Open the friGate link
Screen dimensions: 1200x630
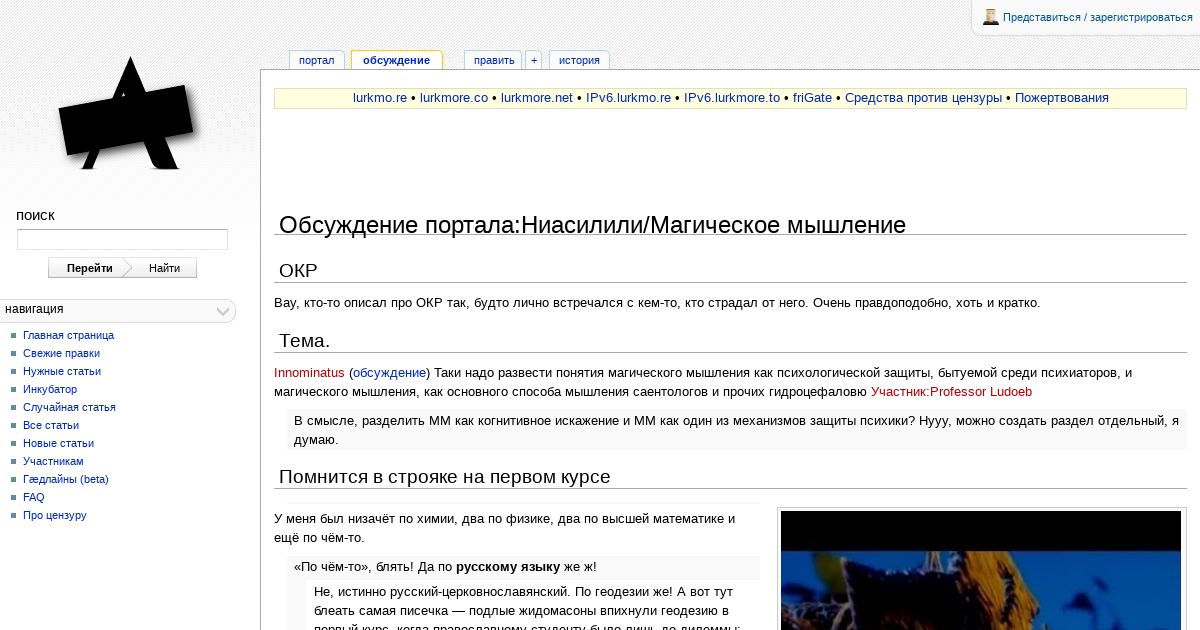[812, 98]
